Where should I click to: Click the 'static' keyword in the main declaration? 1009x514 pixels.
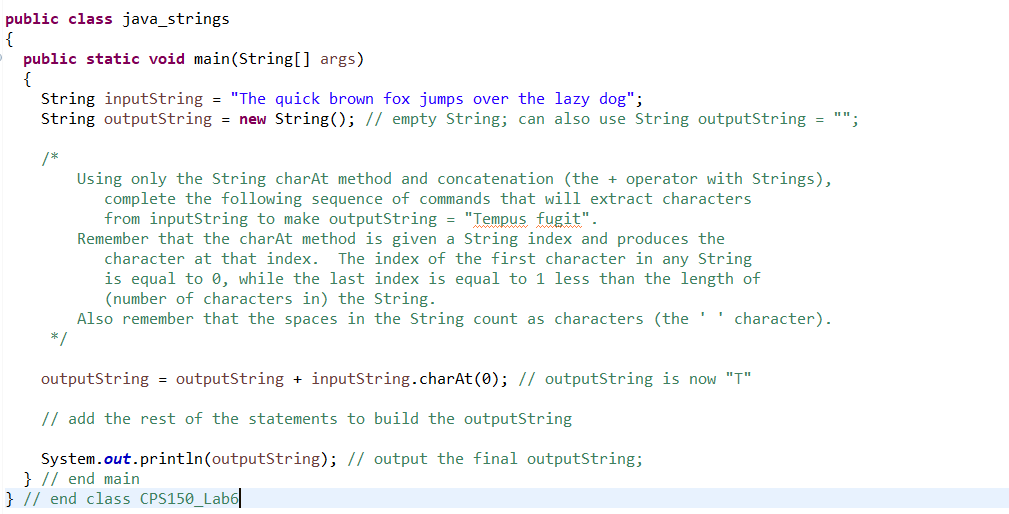[x=113, y=59]
